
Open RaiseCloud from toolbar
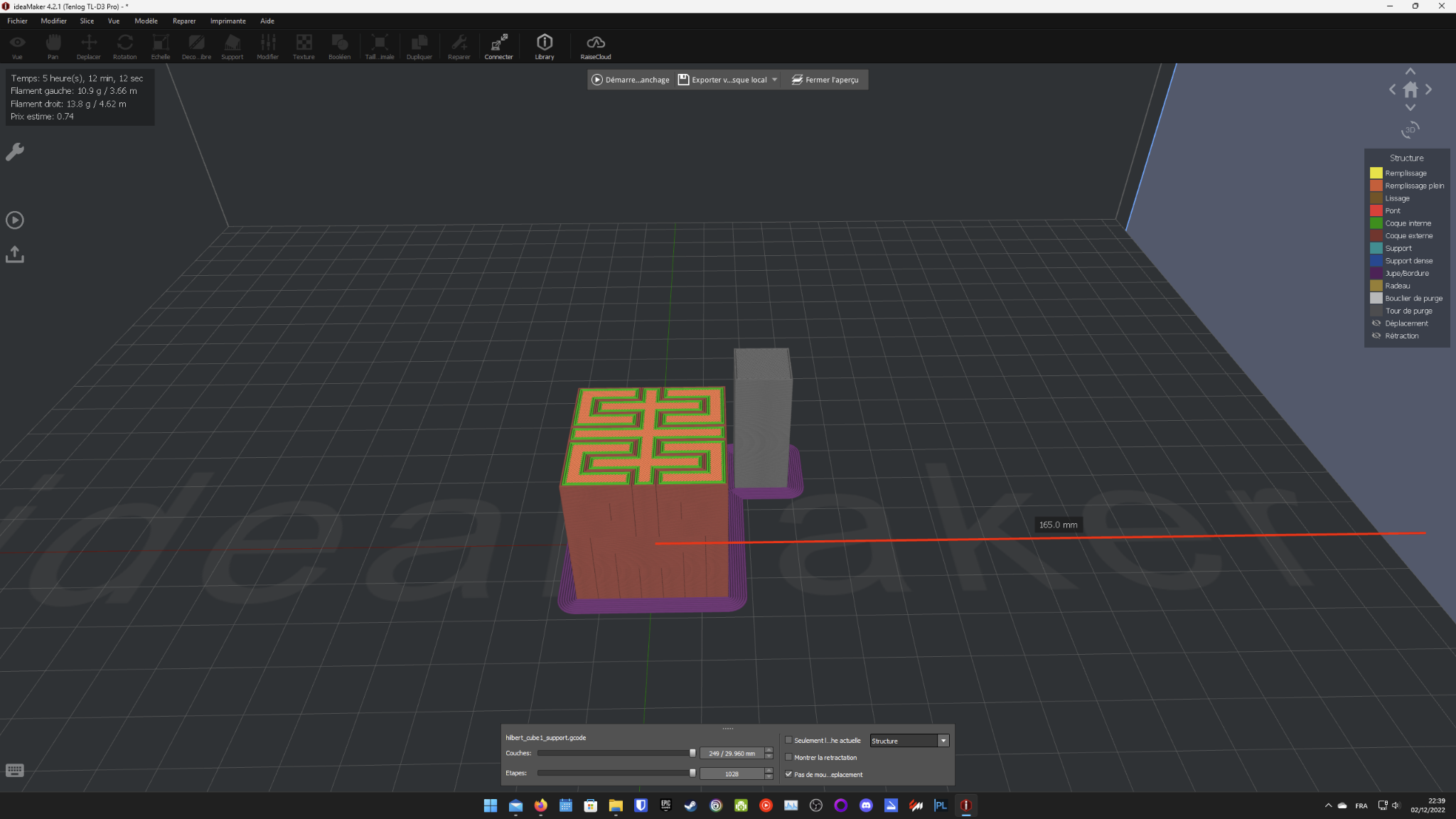click(x=596, y=47)
